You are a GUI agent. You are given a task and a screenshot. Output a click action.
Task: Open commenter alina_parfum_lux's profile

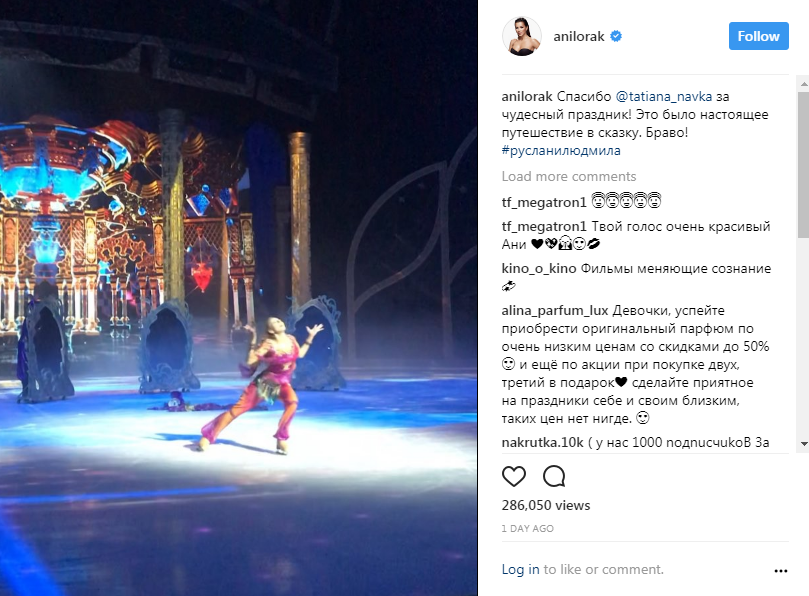pyautogui.click(x=555, y=311)
